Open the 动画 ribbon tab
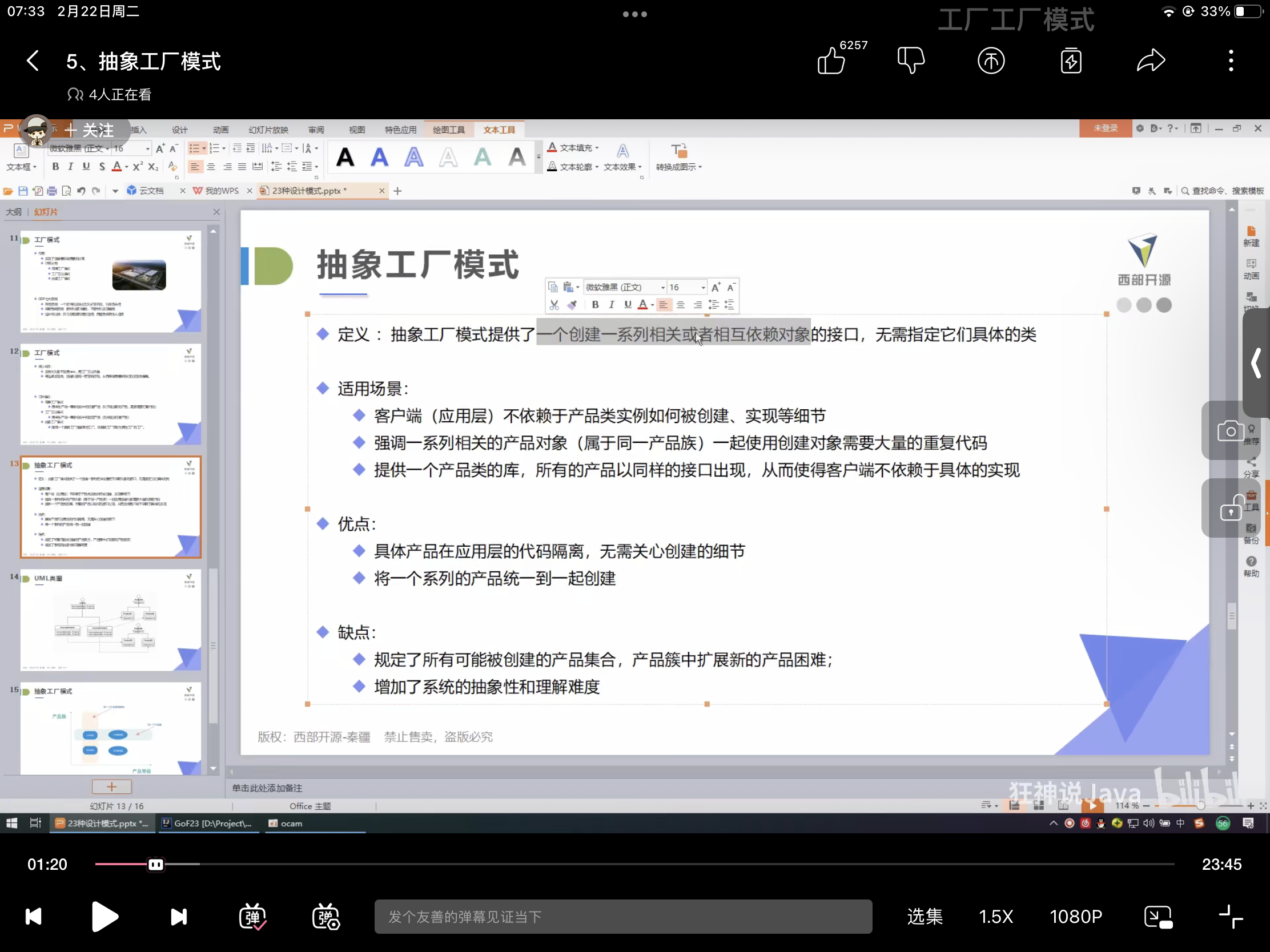 [220, 130]
